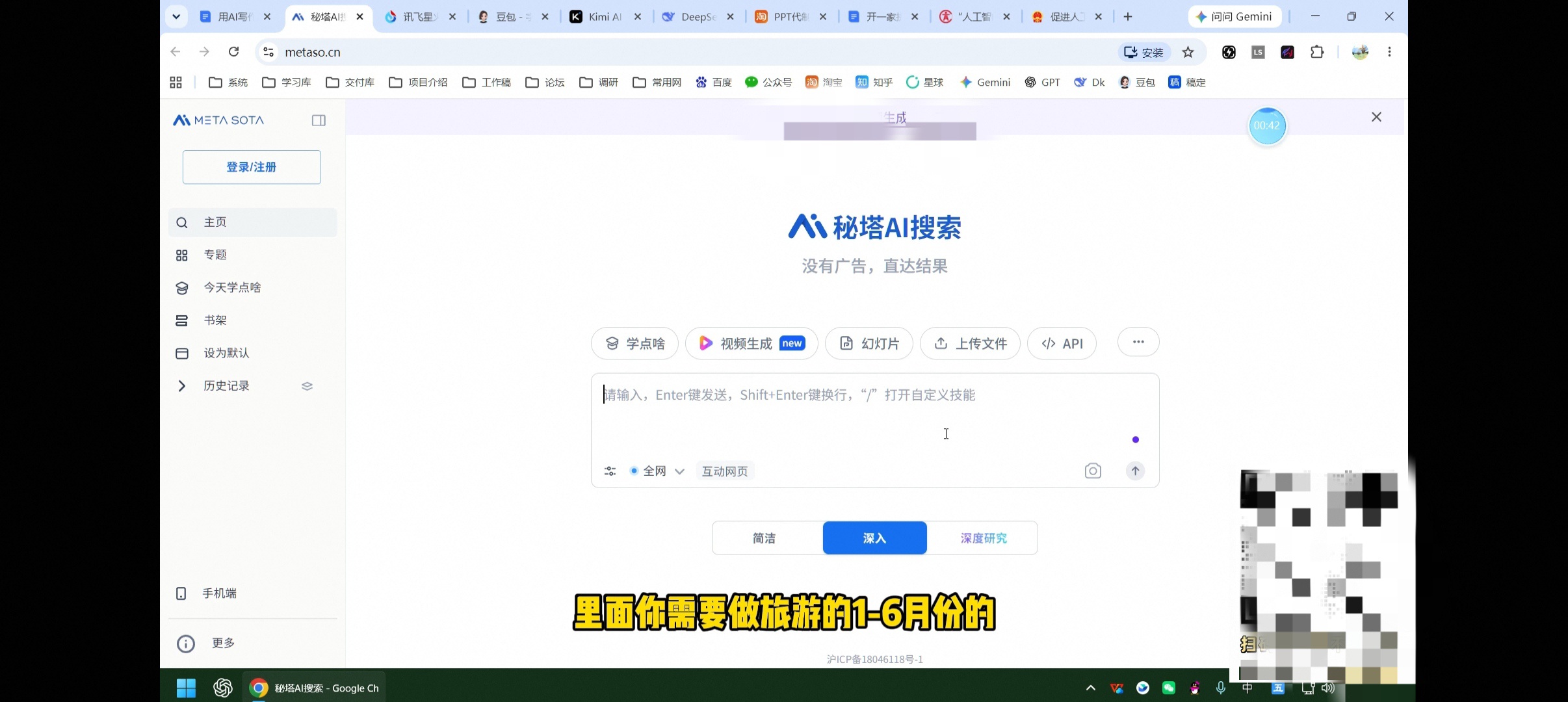The image size is (1568, 702).
Task: Bookmark this page with the star icon
Action: (x=1188, y=52)
